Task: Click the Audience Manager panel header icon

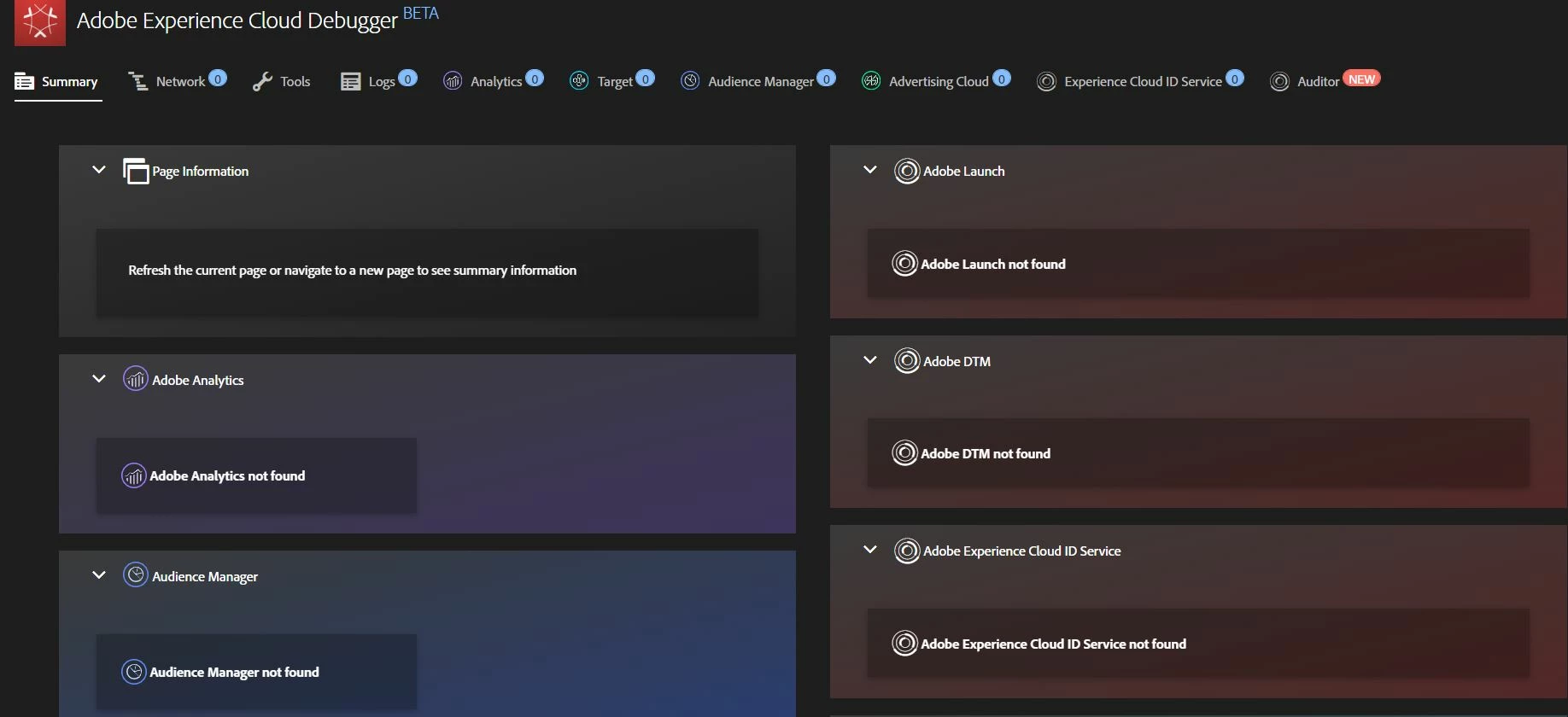Action: 136,574
